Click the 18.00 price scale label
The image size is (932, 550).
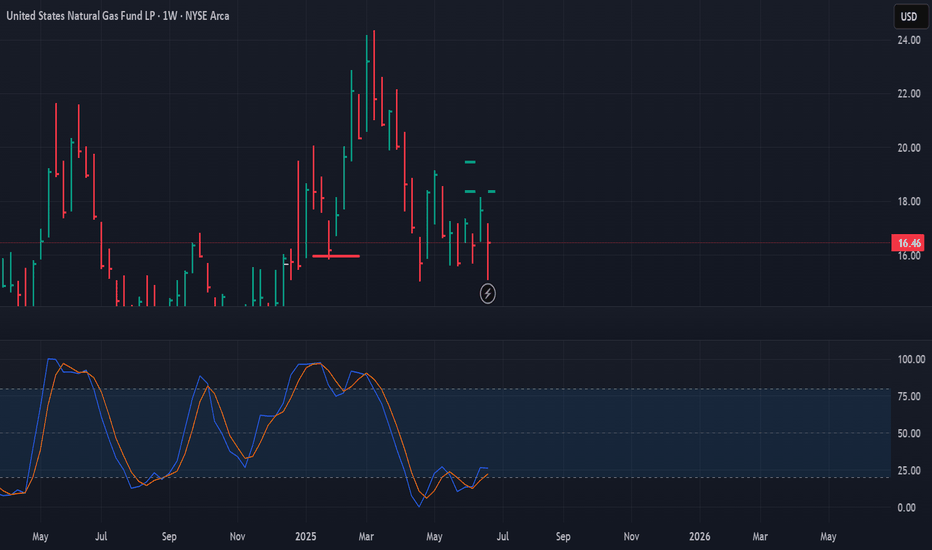(x=909, y=202)
